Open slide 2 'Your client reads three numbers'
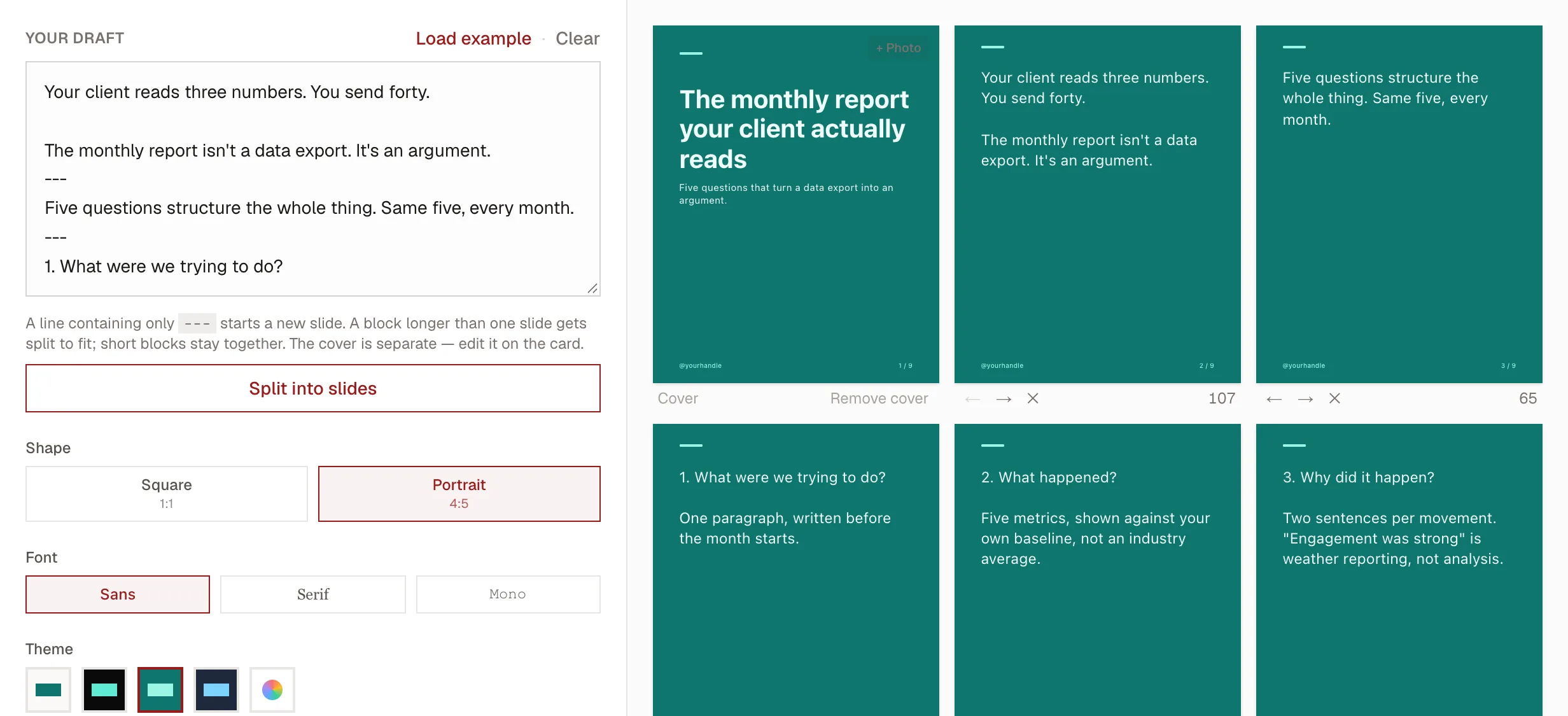 (x=1098, y=204)
